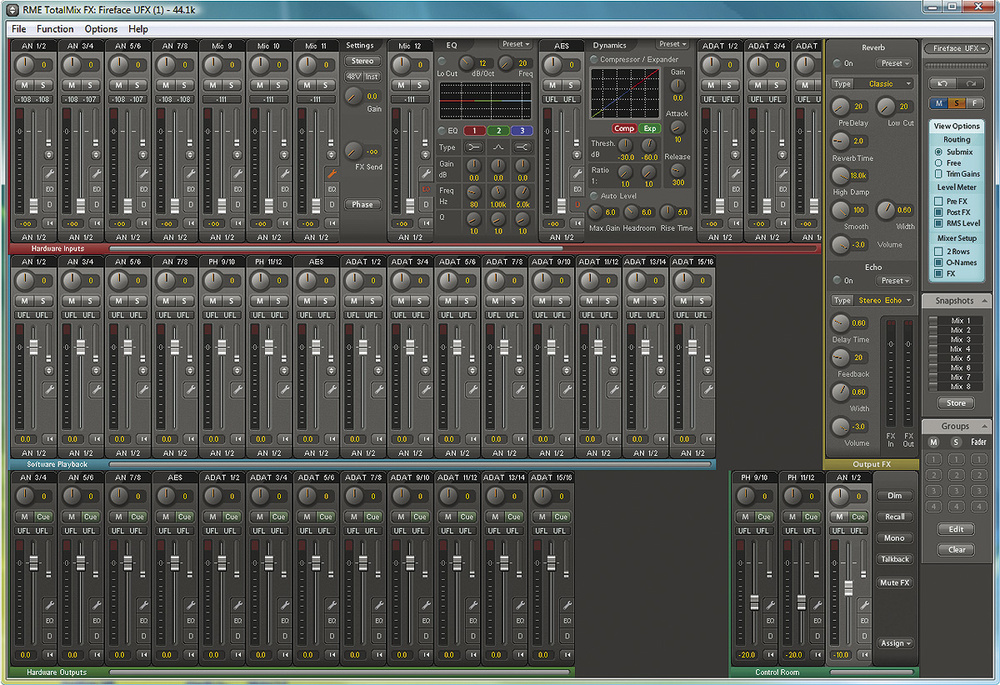1000x685 pixels.
Task: Open the Options menu
Action: pyautogui.click(x=101, y=29)
